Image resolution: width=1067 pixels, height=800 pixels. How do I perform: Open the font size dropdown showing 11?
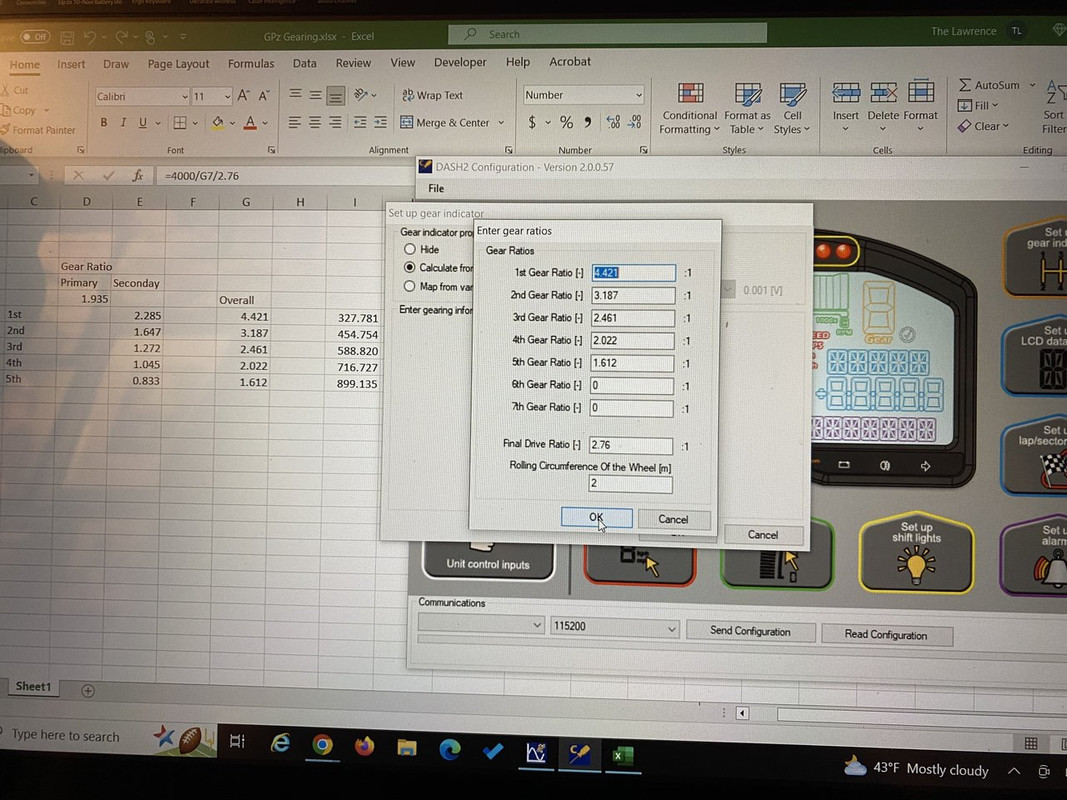(227, 97)
